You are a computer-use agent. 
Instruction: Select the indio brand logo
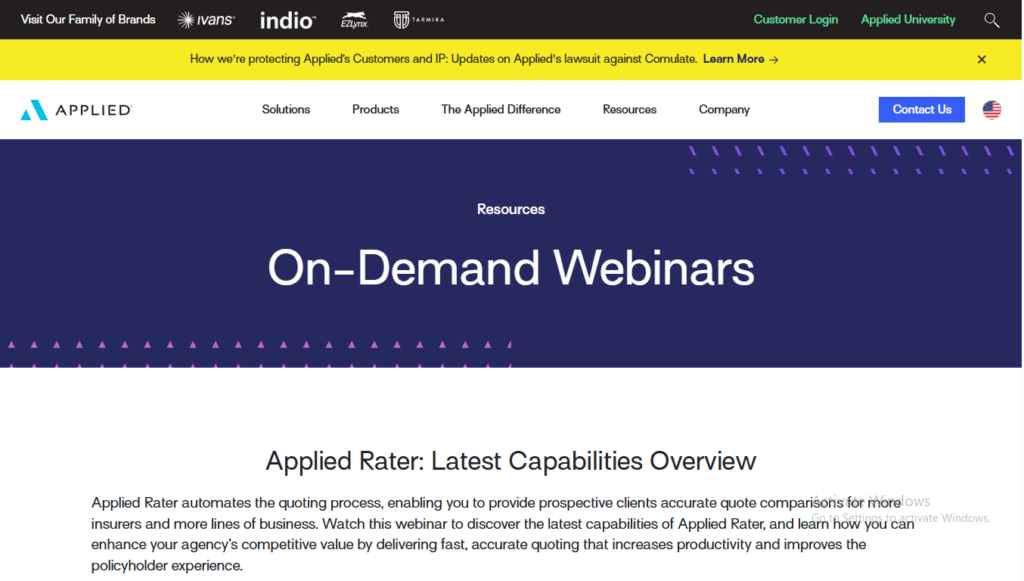point(287,19)
